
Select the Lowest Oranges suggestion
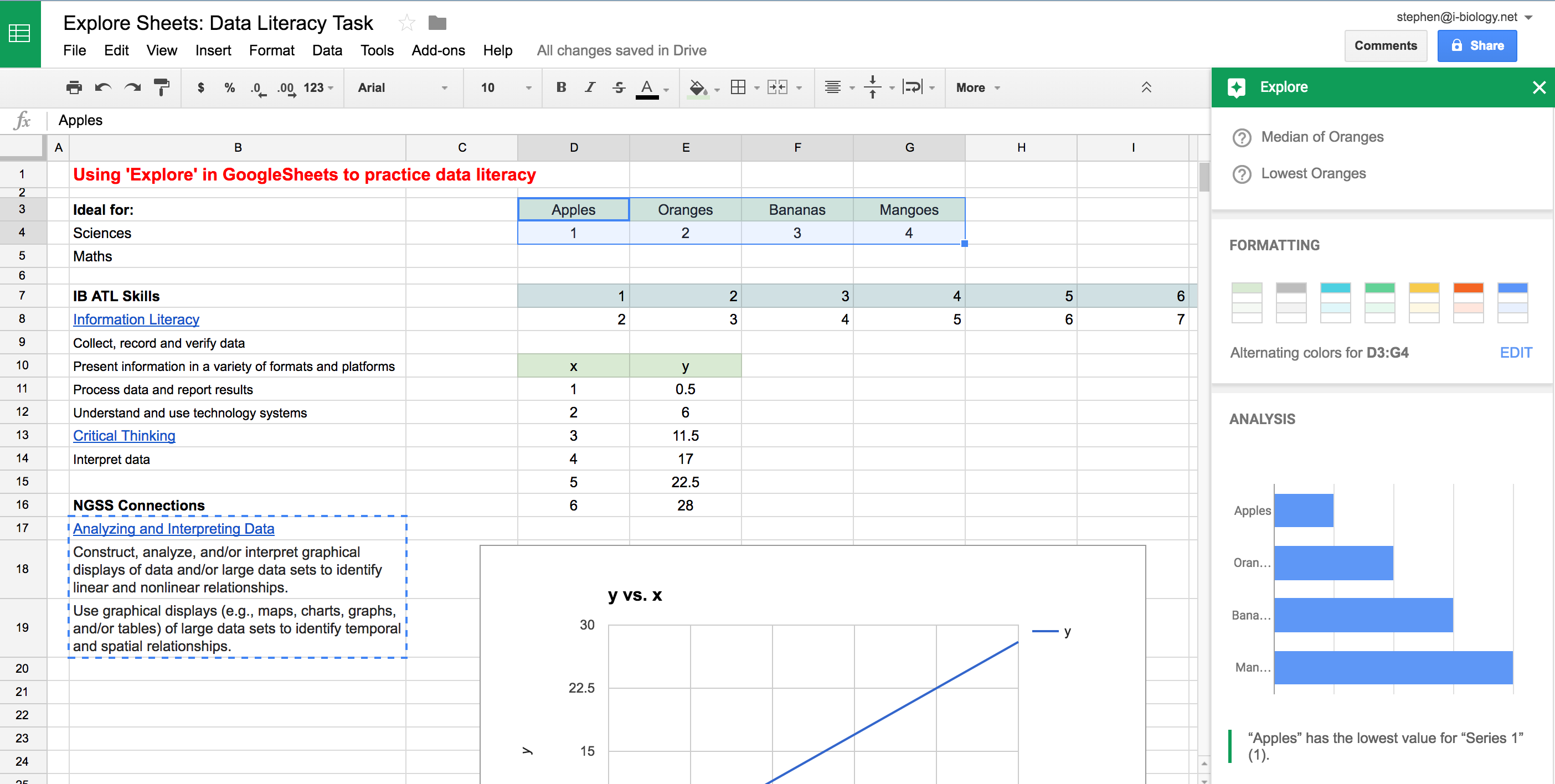(1313, 174)
